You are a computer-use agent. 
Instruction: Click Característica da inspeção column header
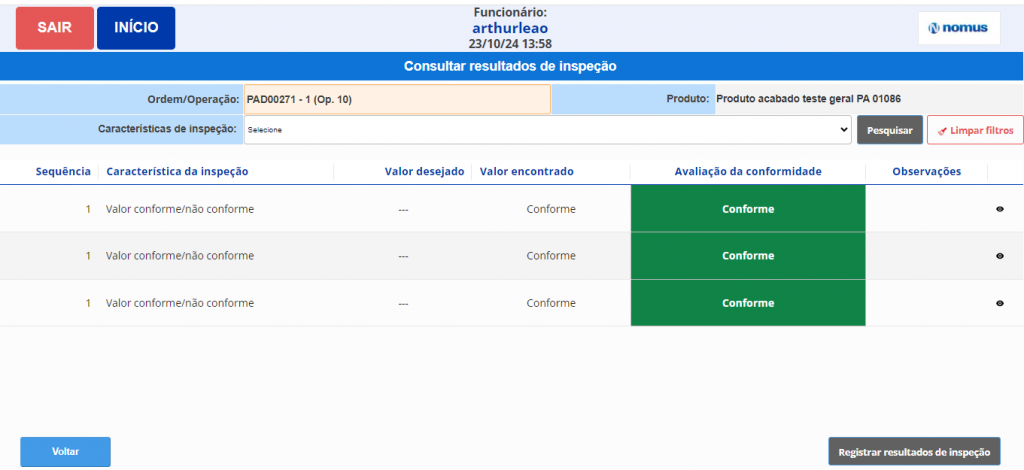pos(177,172)
